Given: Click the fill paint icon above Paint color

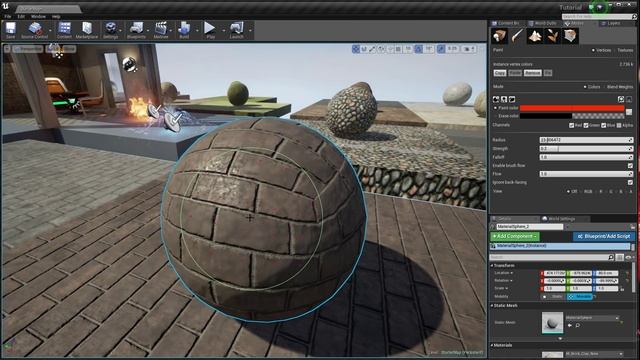Looking at the screenshot, I should click(x=496, y=99).
